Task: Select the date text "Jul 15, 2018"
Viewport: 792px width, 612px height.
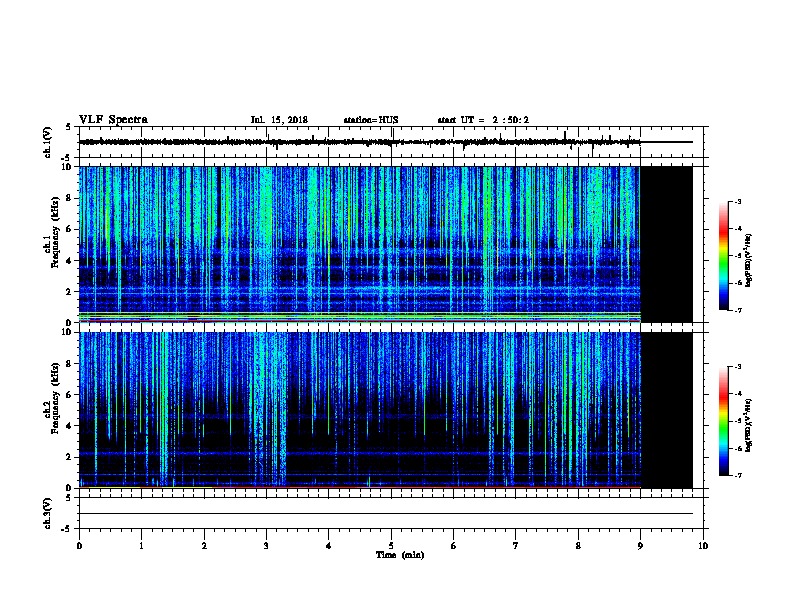Action: 279,120
